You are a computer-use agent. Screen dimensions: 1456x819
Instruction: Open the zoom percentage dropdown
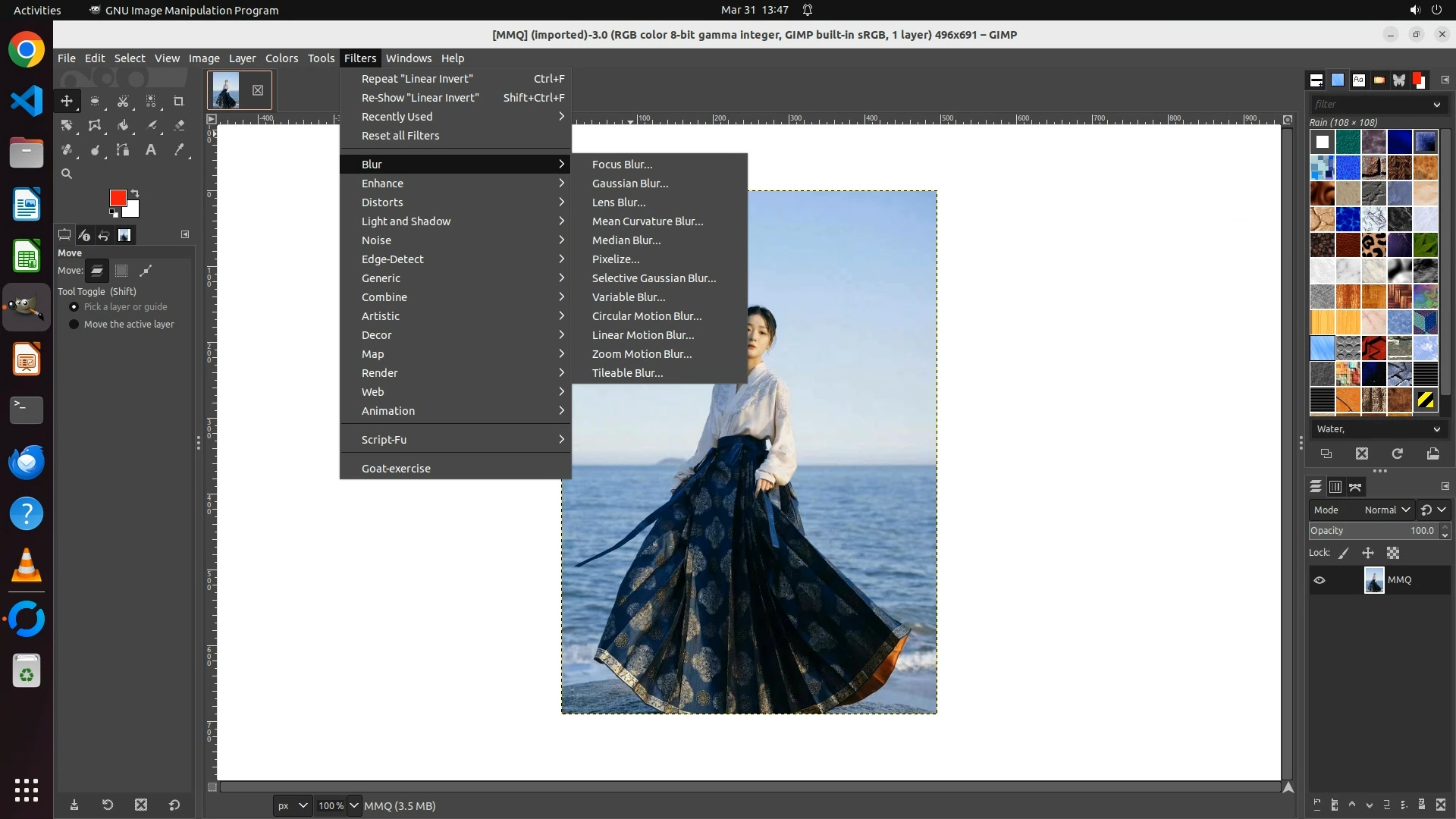pyautogui.click(x=353, y=805)
